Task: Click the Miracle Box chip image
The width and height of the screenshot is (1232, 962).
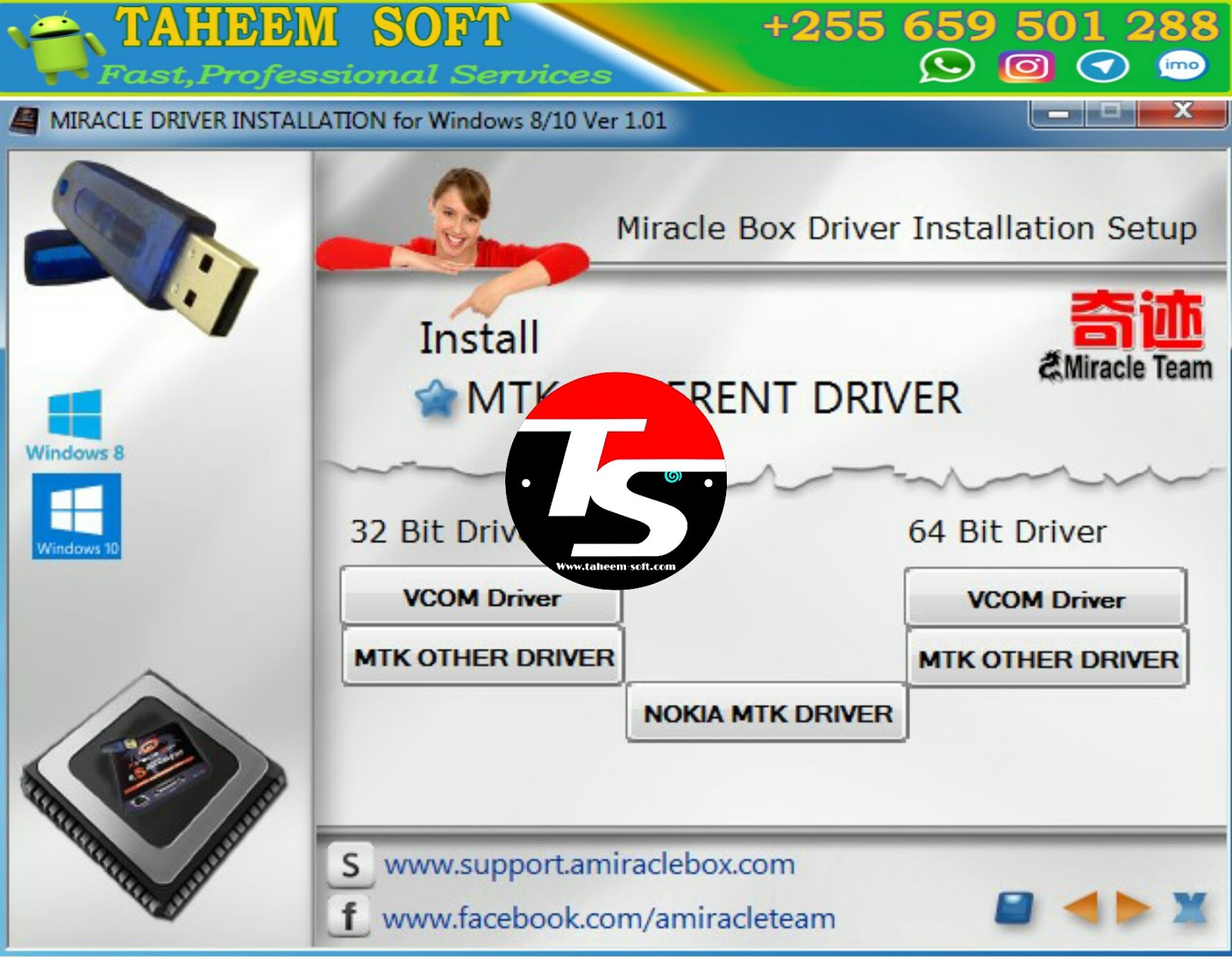Action: click(x=153, y=794)
